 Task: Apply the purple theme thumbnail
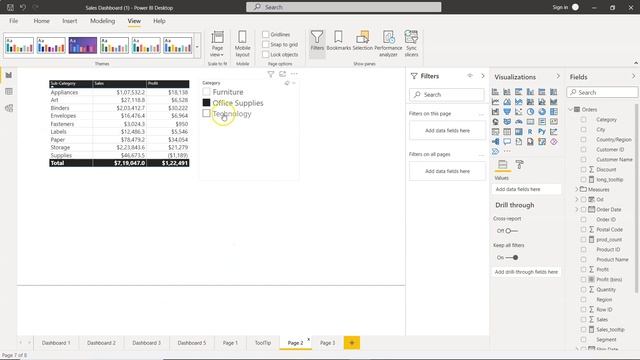tap(83, 45)
